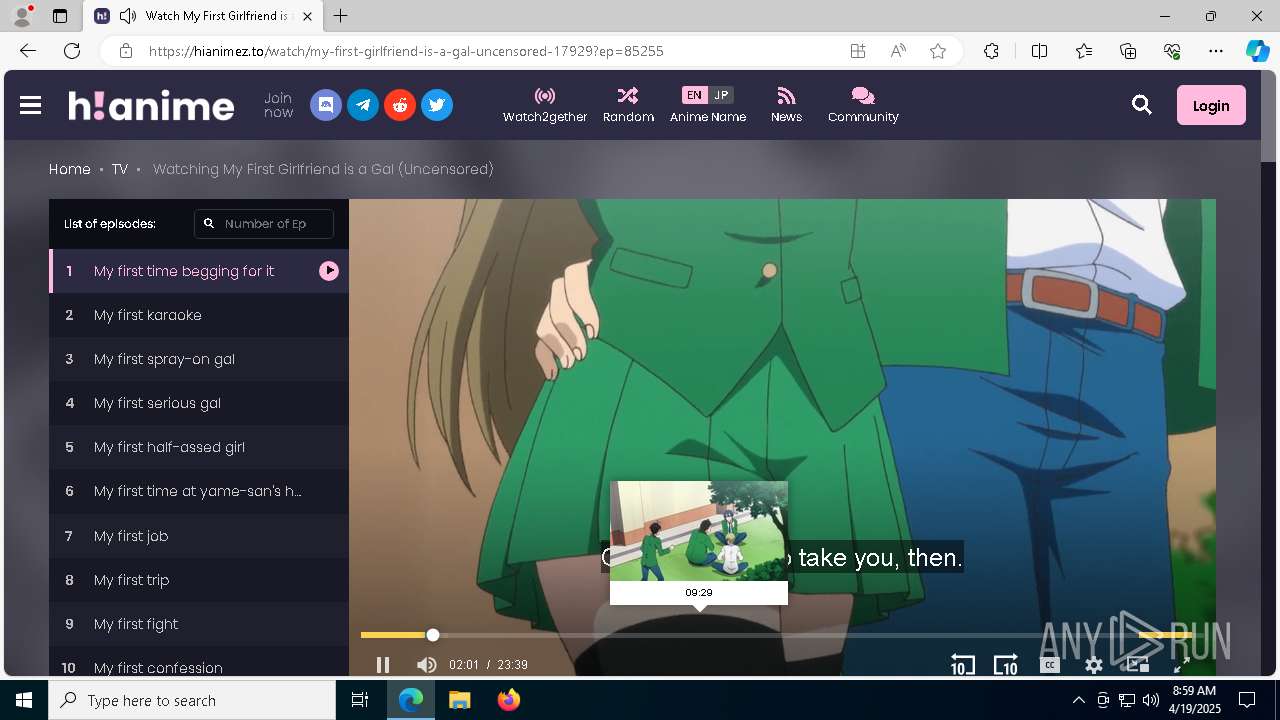
Task: Select episode 2 My first karaoke
Action: coord(199,315)
